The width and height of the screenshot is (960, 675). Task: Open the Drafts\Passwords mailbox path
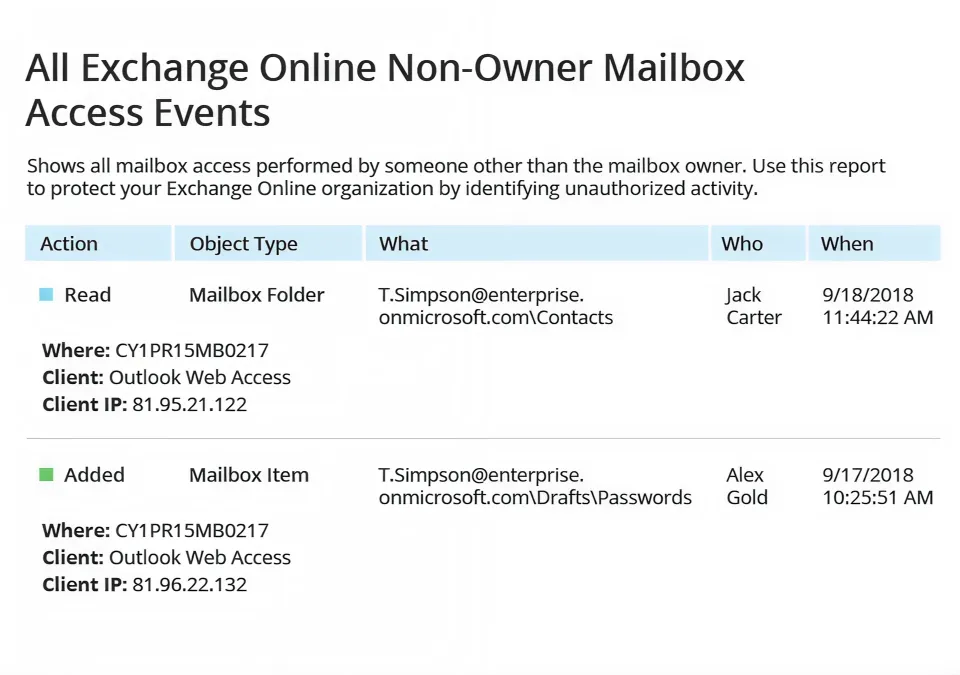534,486
